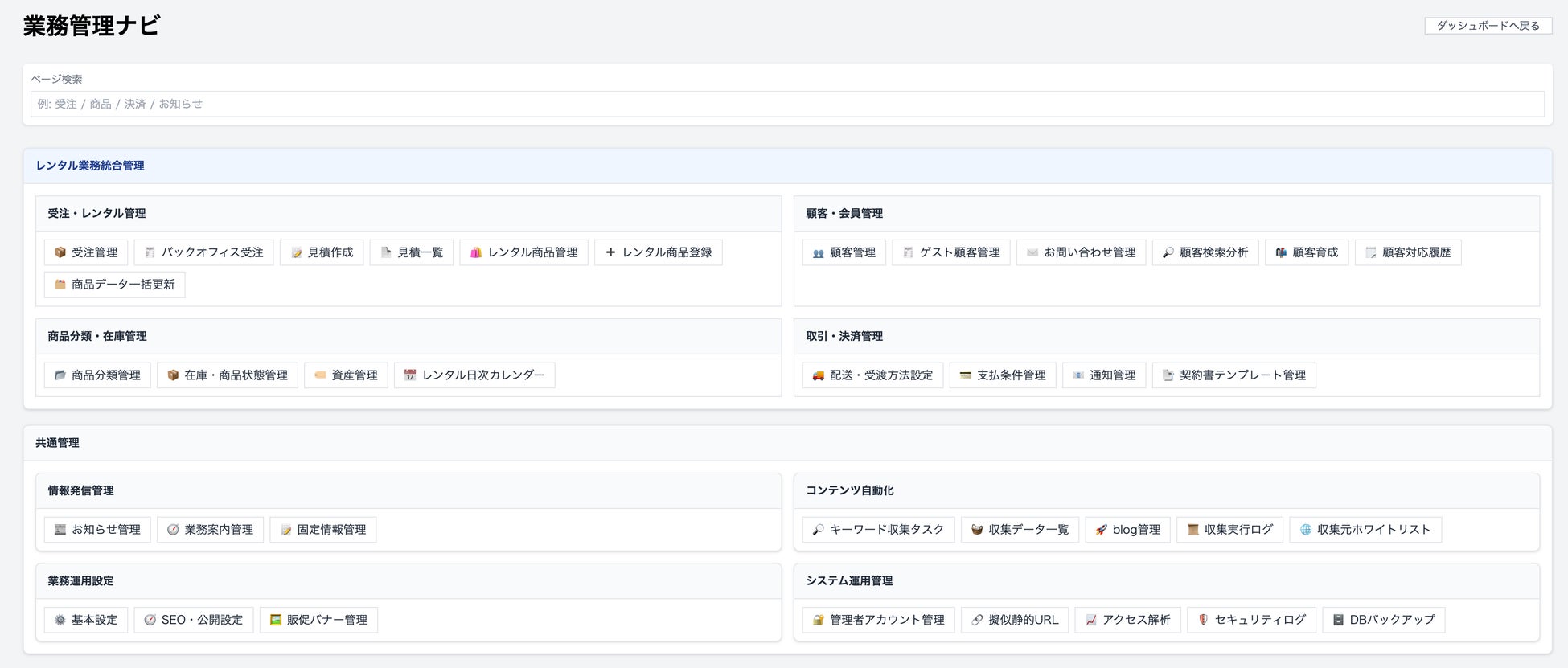The width and height of the screenshot is (1568, 668).
Task: Click the 顧客・会員管理 heading
Action: coord(844,214)
